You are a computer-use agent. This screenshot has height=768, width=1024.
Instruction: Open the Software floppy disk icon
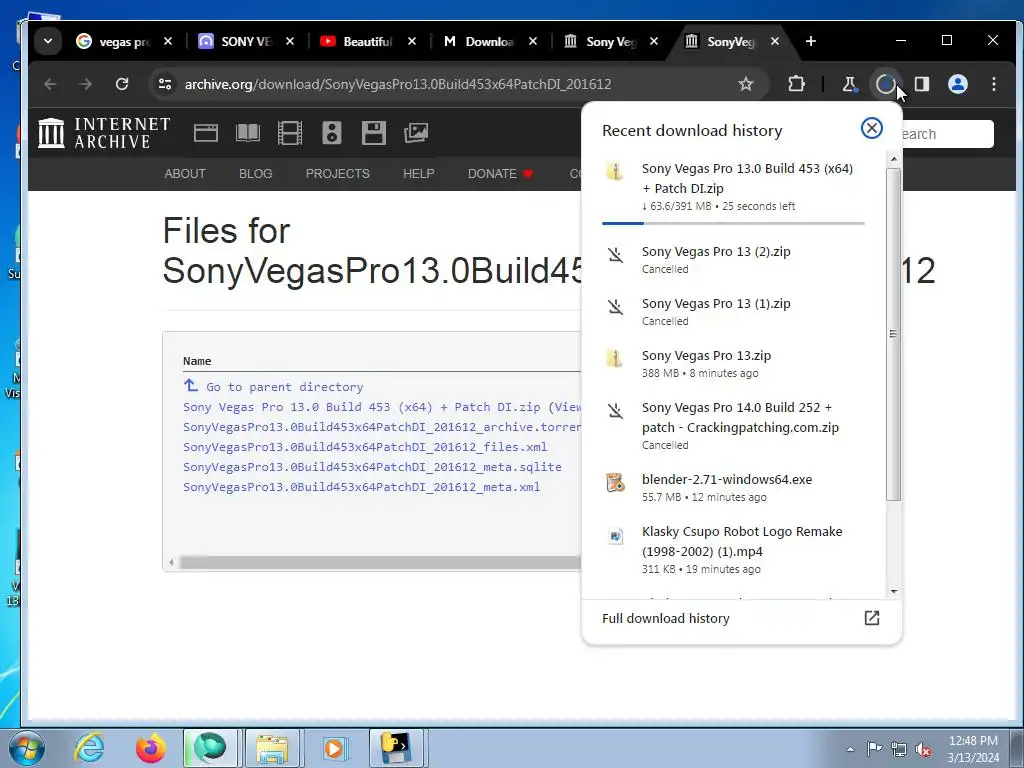374,133
